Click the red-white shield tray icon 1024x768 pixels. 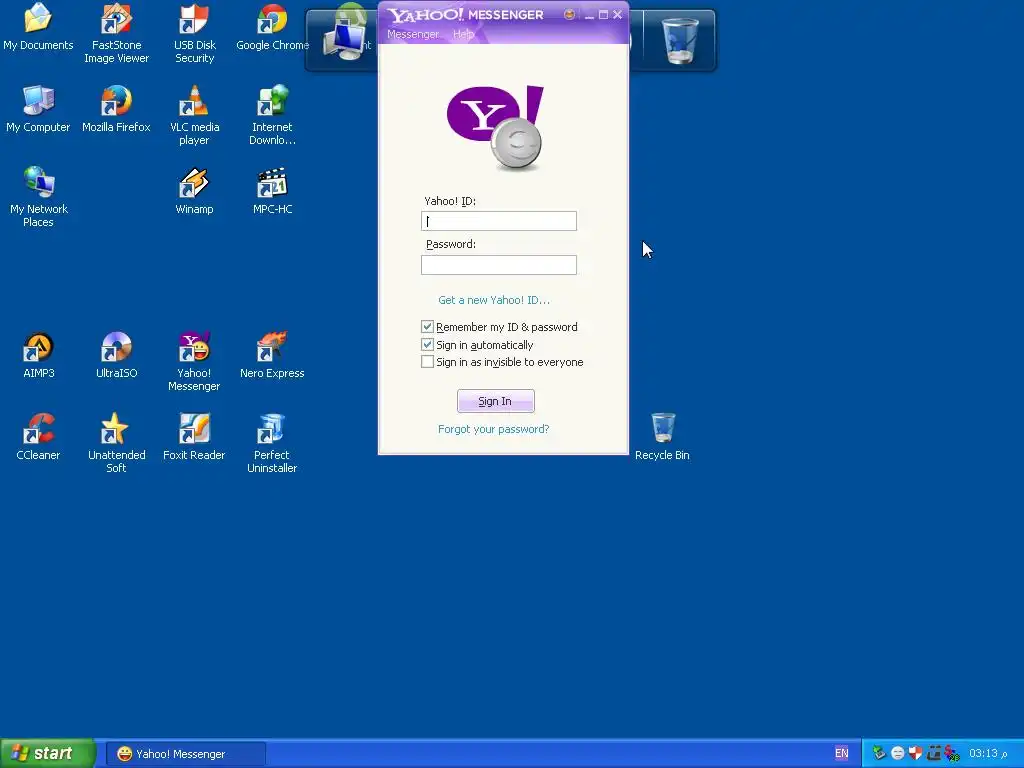pyautogui.click(x=916, y=753)
